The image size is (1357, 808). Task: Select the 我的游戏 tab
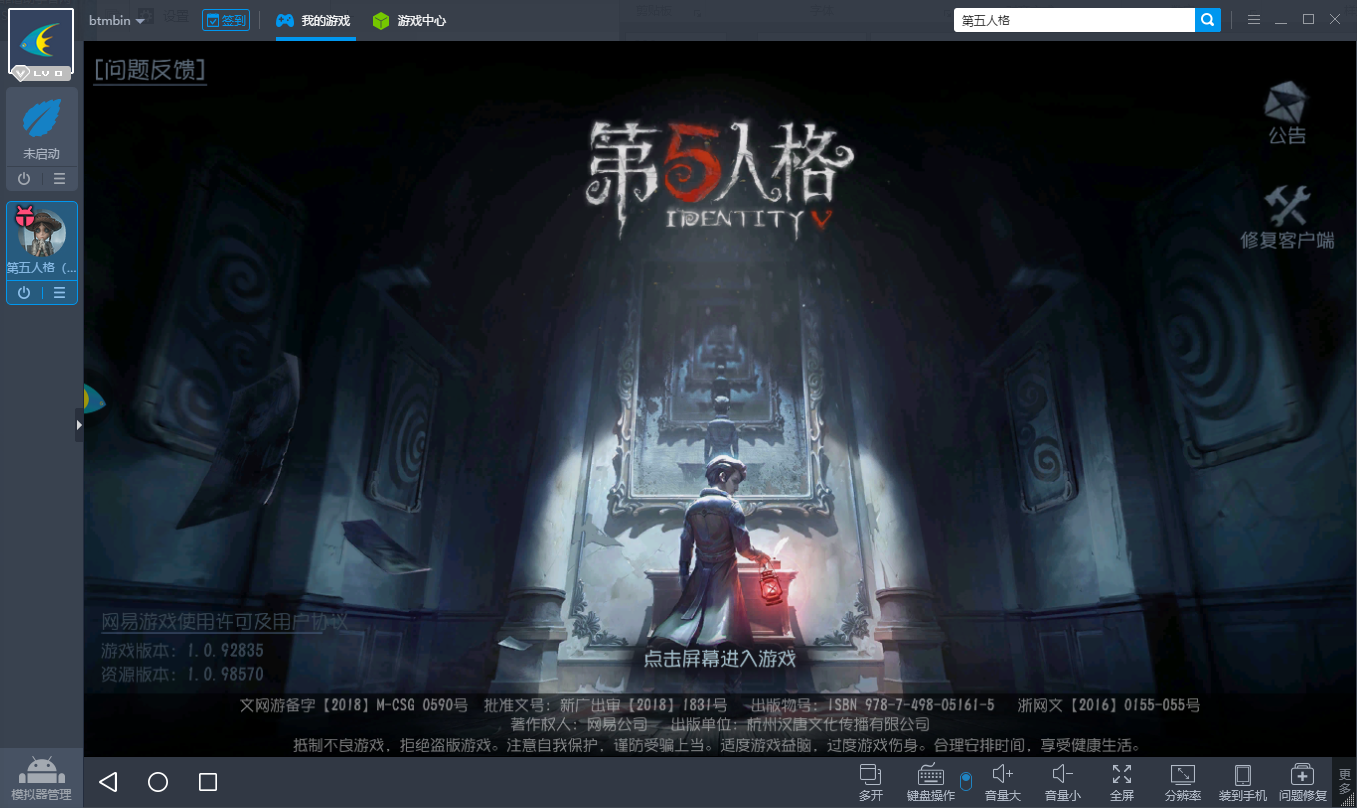[x=314, y=20]
